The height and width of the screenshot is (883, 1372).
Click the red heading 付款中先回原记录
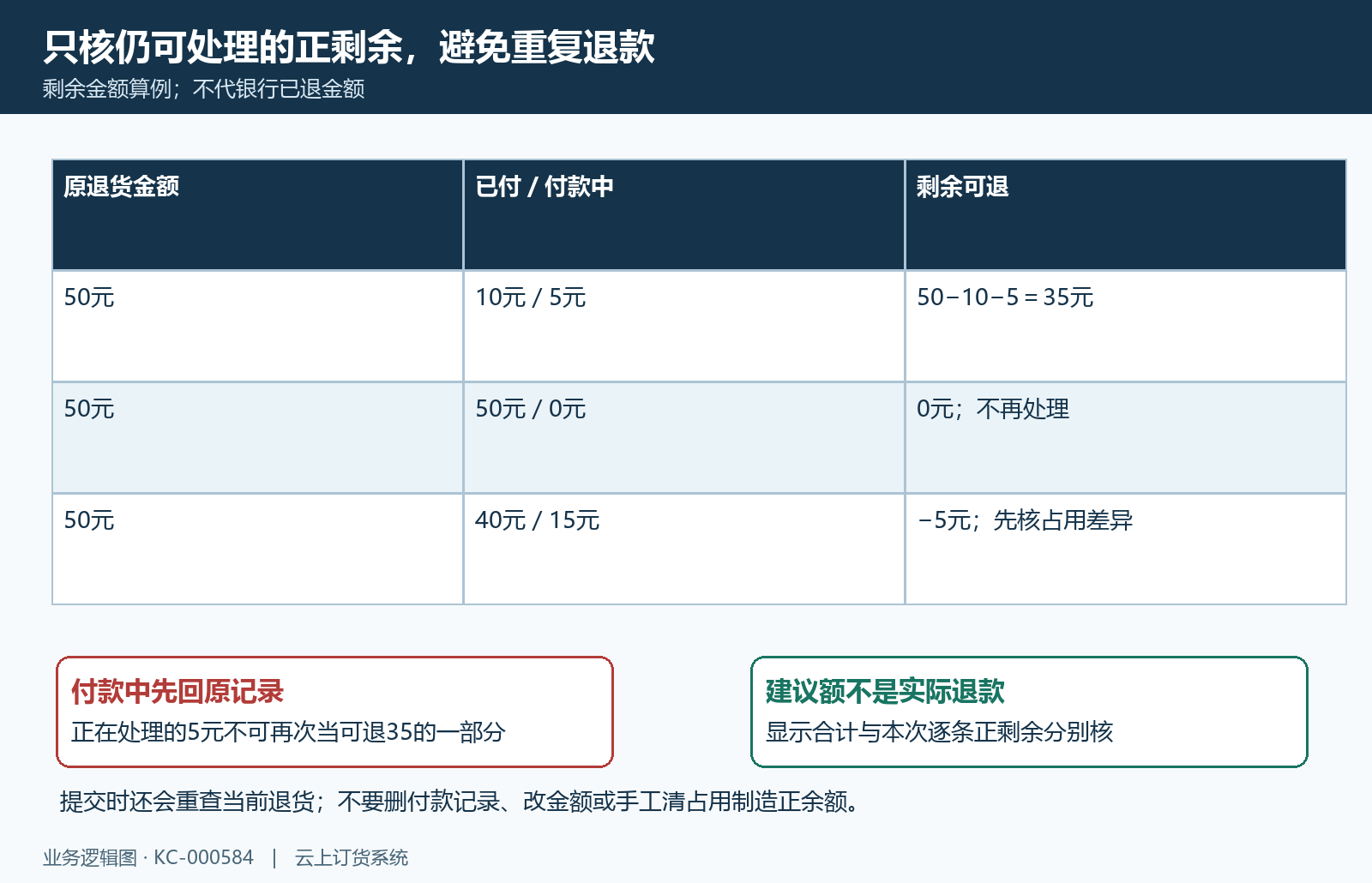pyautogui.click(x=178, y=691)
